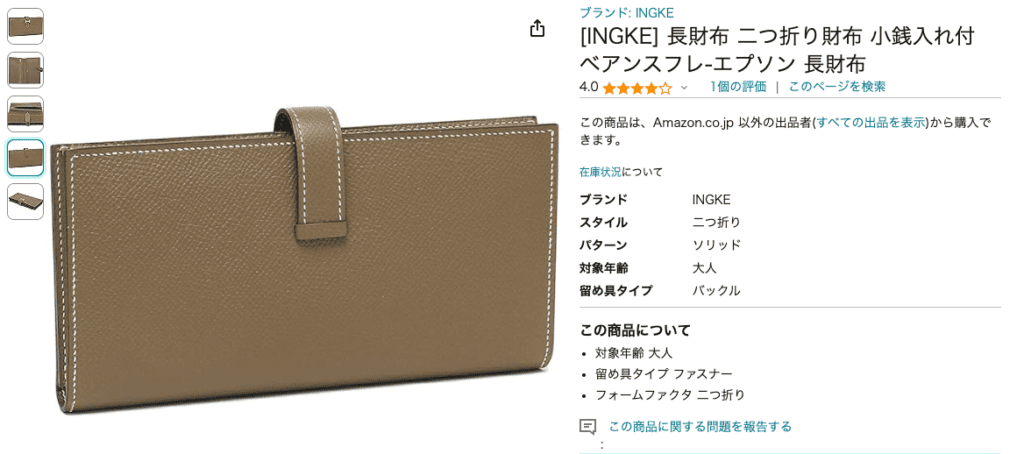Click the main wallet product image
This screenshot has width=1024, height=454.
(304, 257)
